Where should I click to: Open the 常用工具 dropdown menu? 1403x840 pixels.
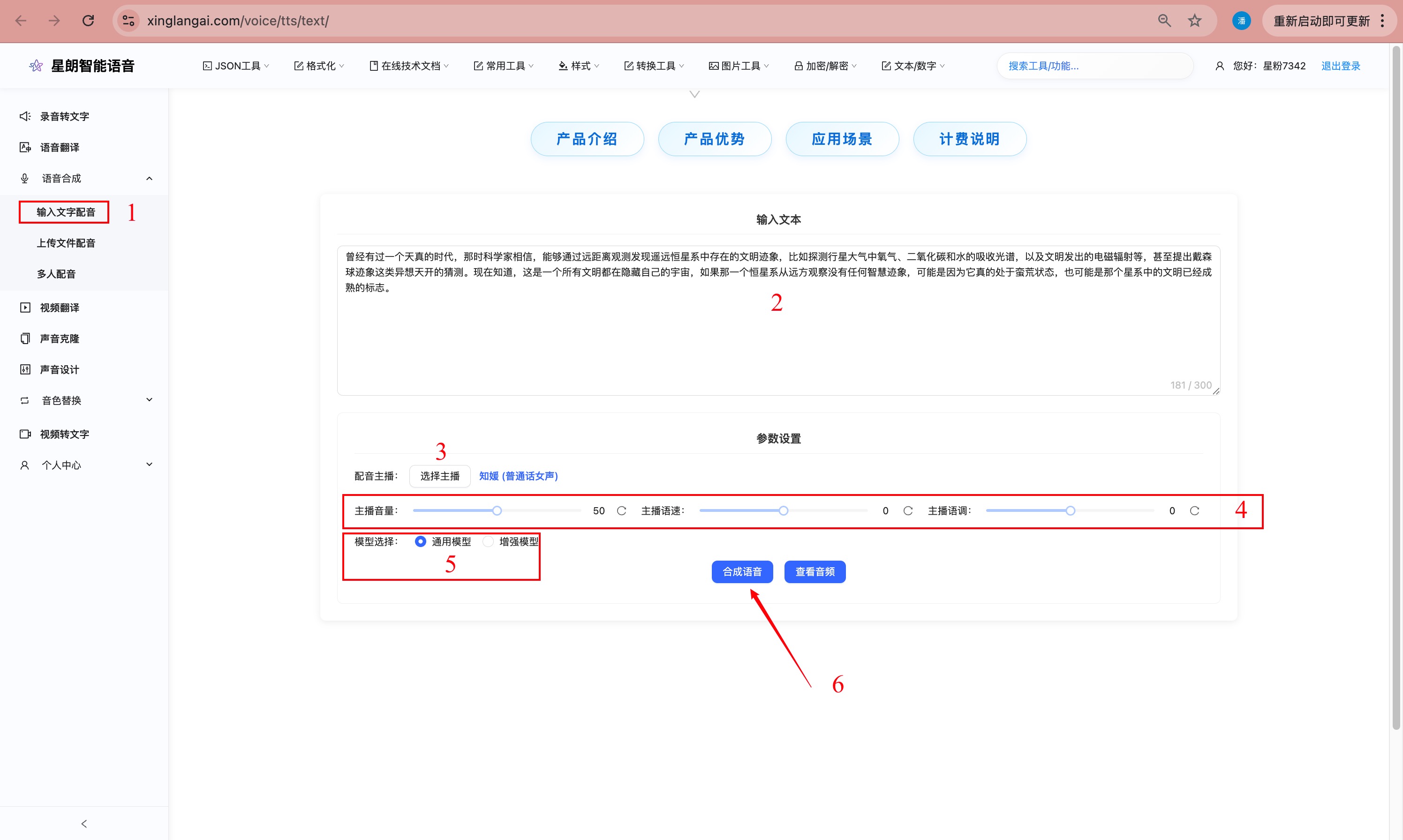coord(503,66)
